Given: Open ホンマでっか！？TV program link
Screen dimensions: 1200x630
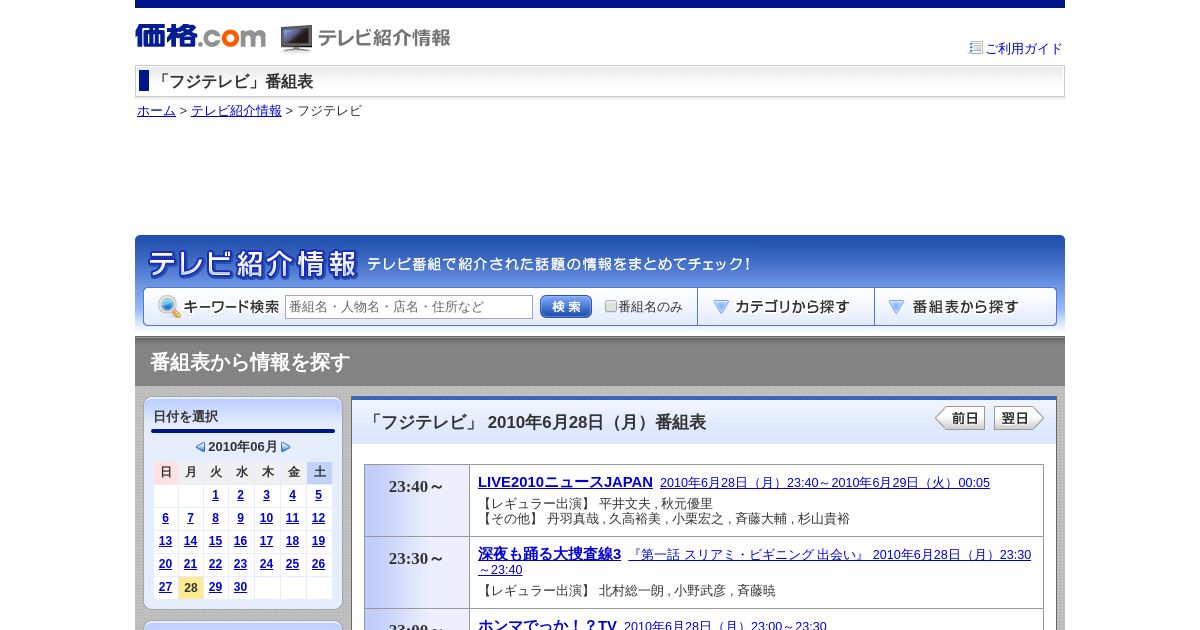Looking at the screenshot, I should [547, 625].
